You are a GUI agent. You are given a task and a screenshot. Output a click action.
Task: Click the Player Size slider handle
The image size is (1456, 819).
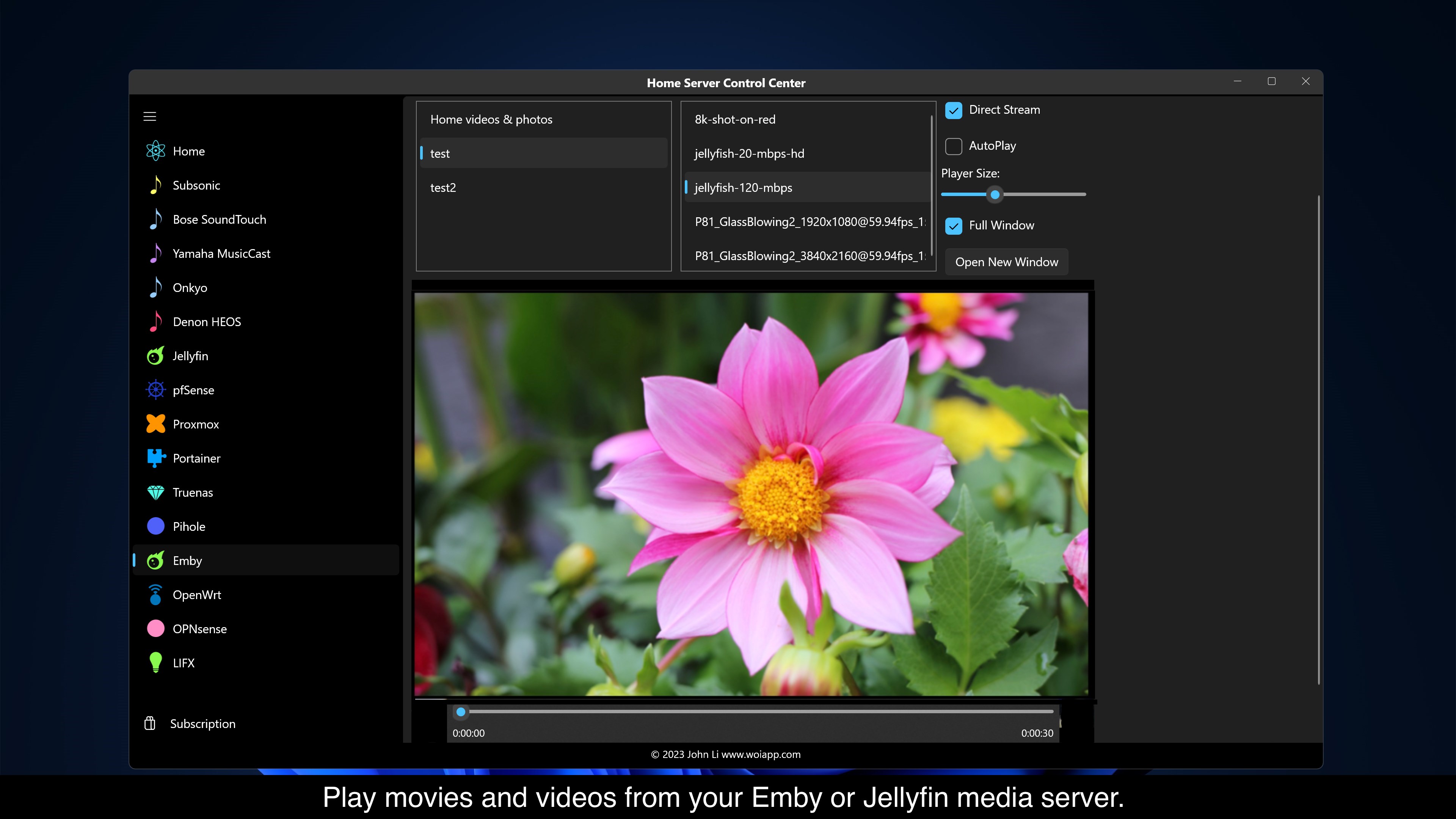click(995, 195)
